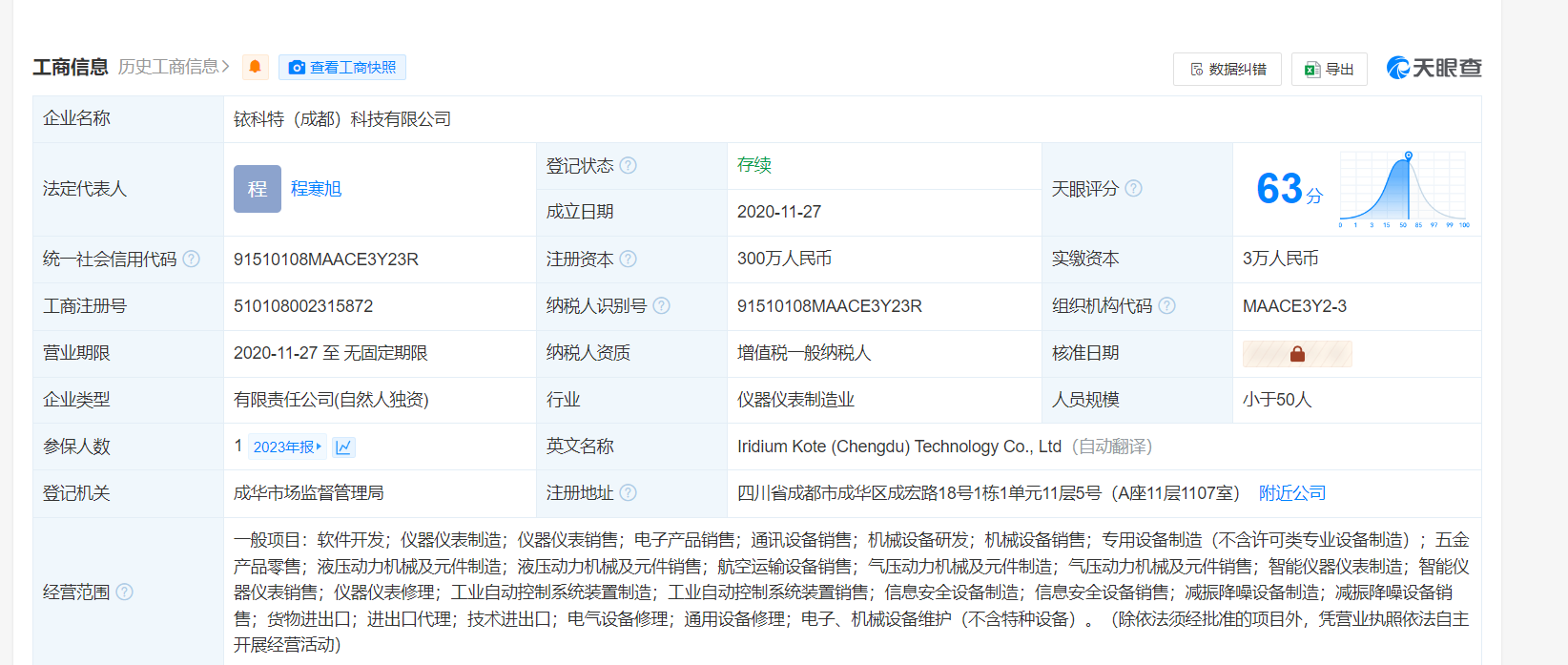Click help icon beside 纳税人识别号
The width and height of the screenshot is (1568, 665).
pyautogui.click(x=661, y=305)
